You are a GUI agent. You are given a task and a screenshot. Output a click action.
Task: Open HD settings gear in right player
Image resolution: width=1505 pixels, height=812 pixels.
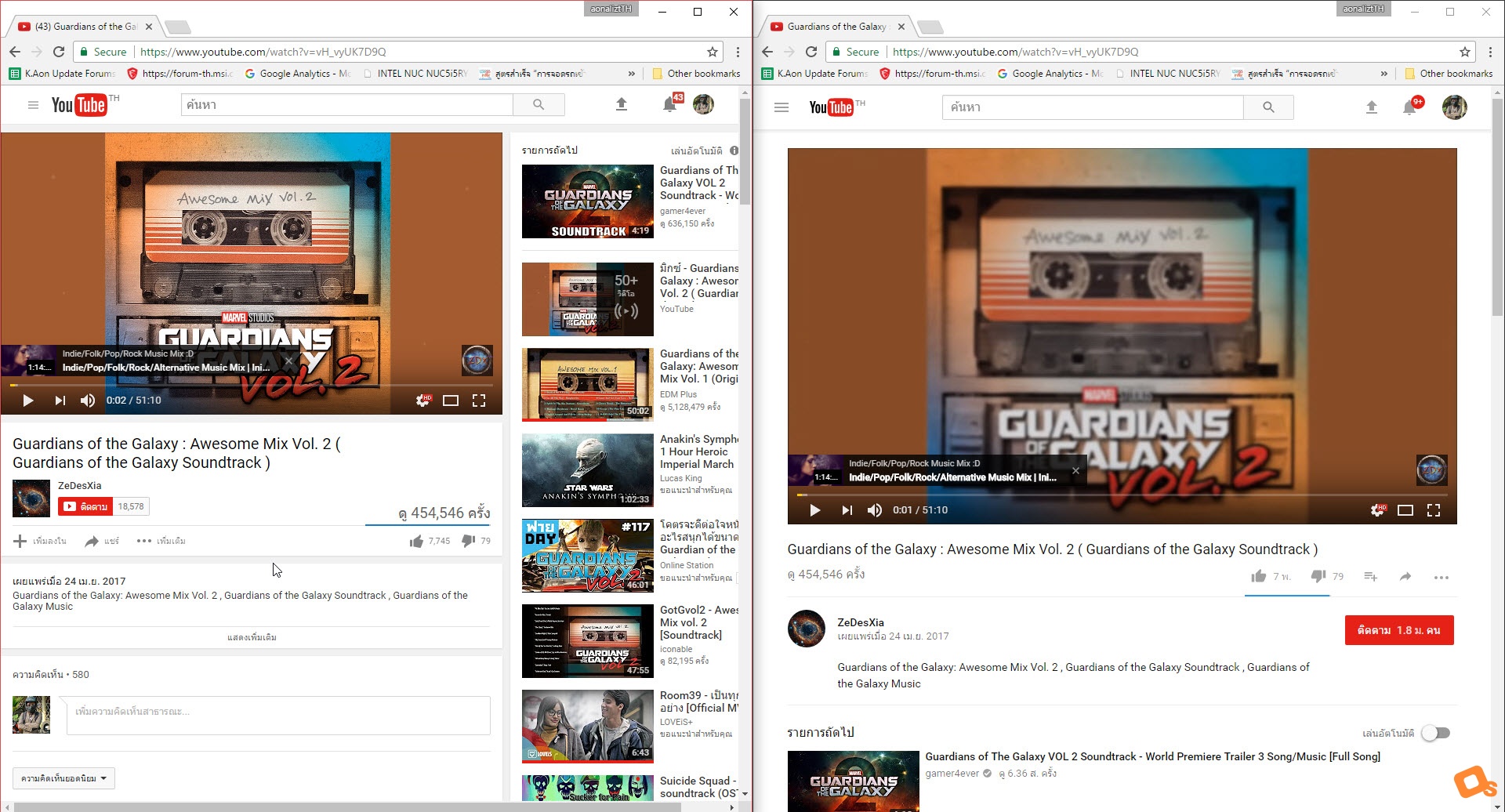[1378, 510]
